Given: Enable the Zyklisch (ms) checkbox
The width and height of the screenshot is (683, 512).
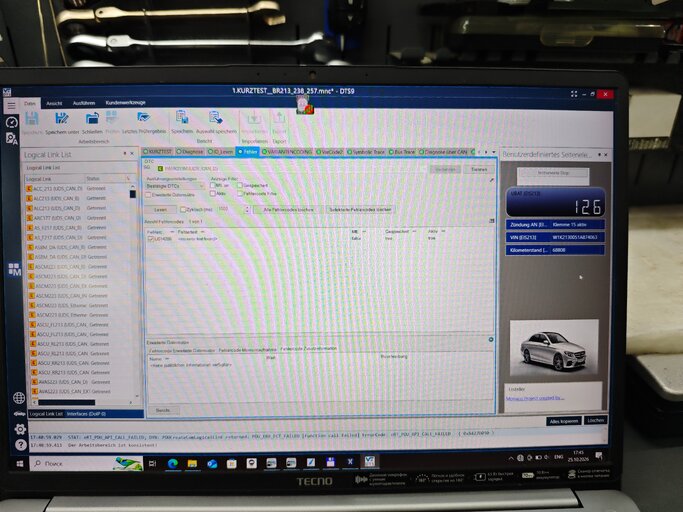Looking at the screenshot, I should click(183, 210).
